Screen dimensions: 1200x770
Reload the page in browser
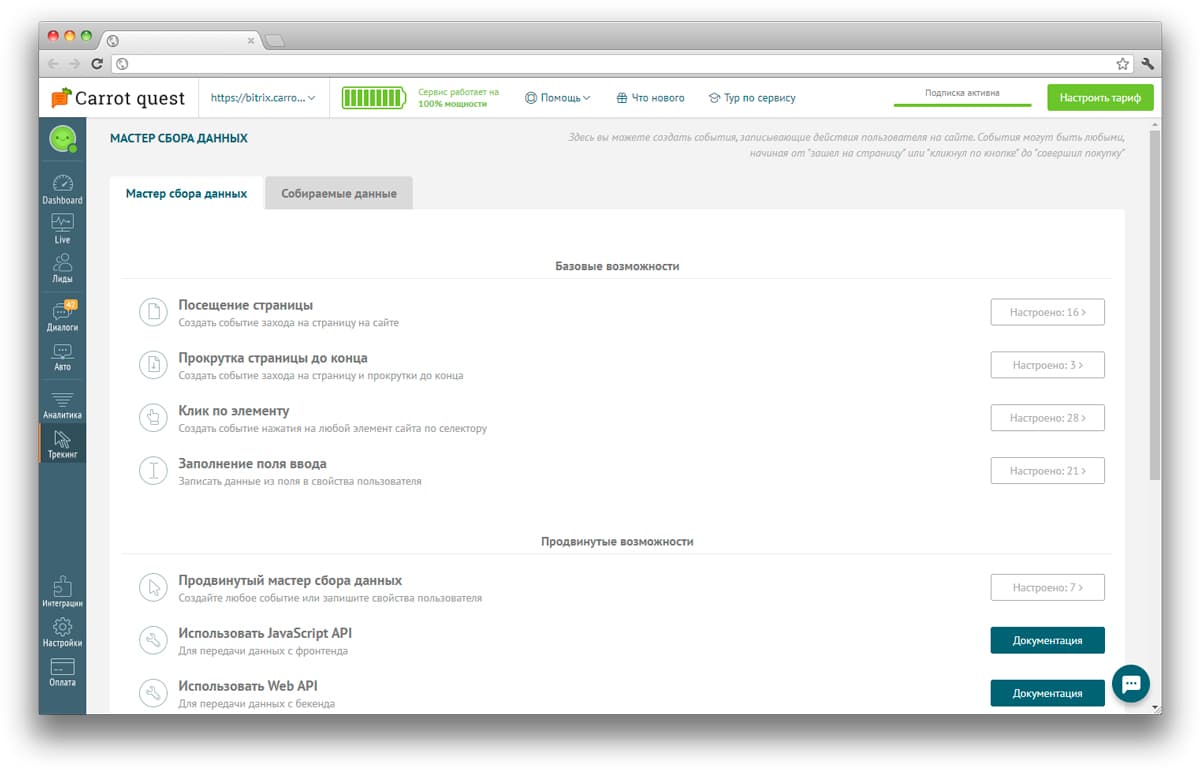tap(97, 63)
